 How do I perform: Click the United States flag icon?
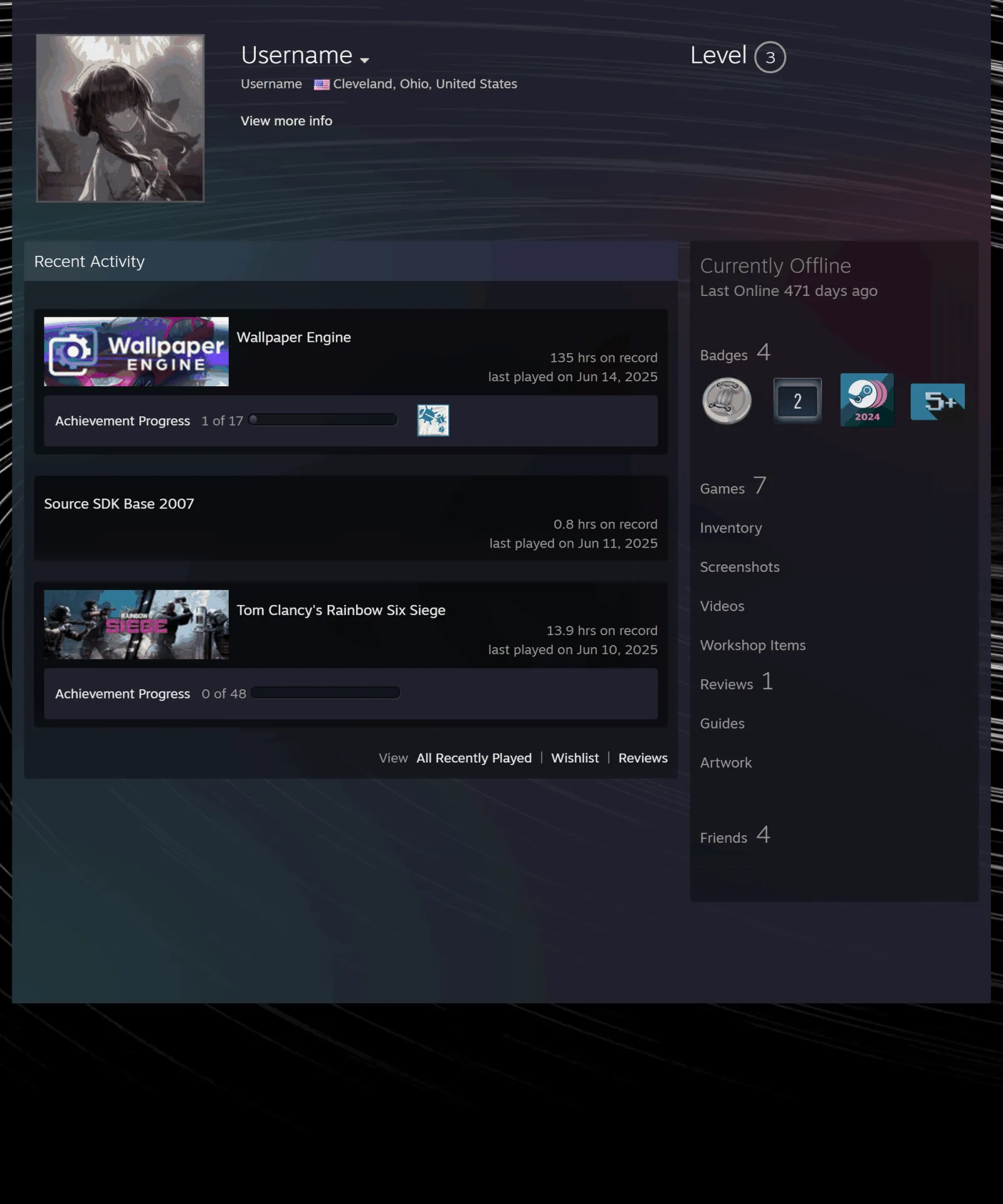pyautogui.click(x=322, y=85)
